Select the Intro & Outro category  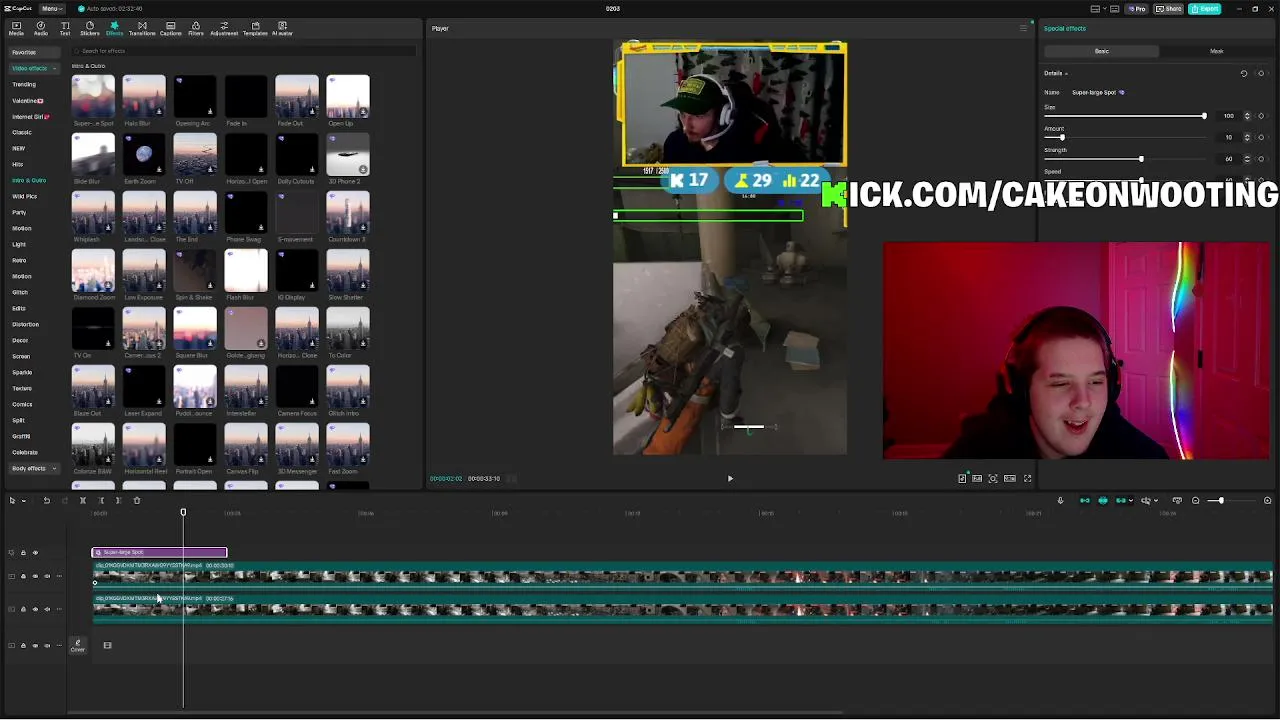click(29, 180)
